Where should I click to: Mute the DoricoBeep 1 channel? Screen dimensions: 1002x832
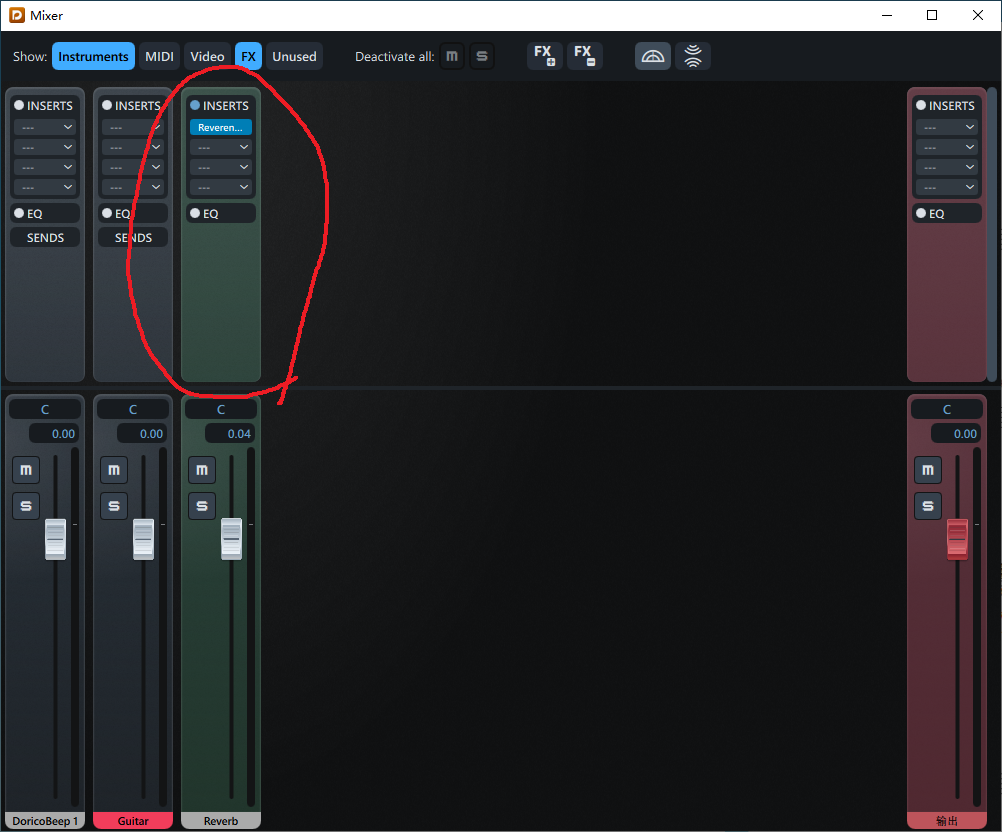coord(26,470)
